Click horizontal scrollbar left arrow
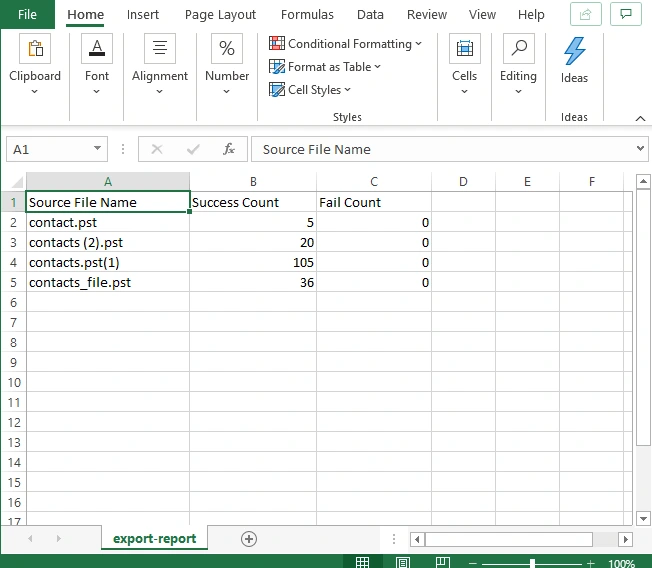652x568 pixels. tap(417, 539)
